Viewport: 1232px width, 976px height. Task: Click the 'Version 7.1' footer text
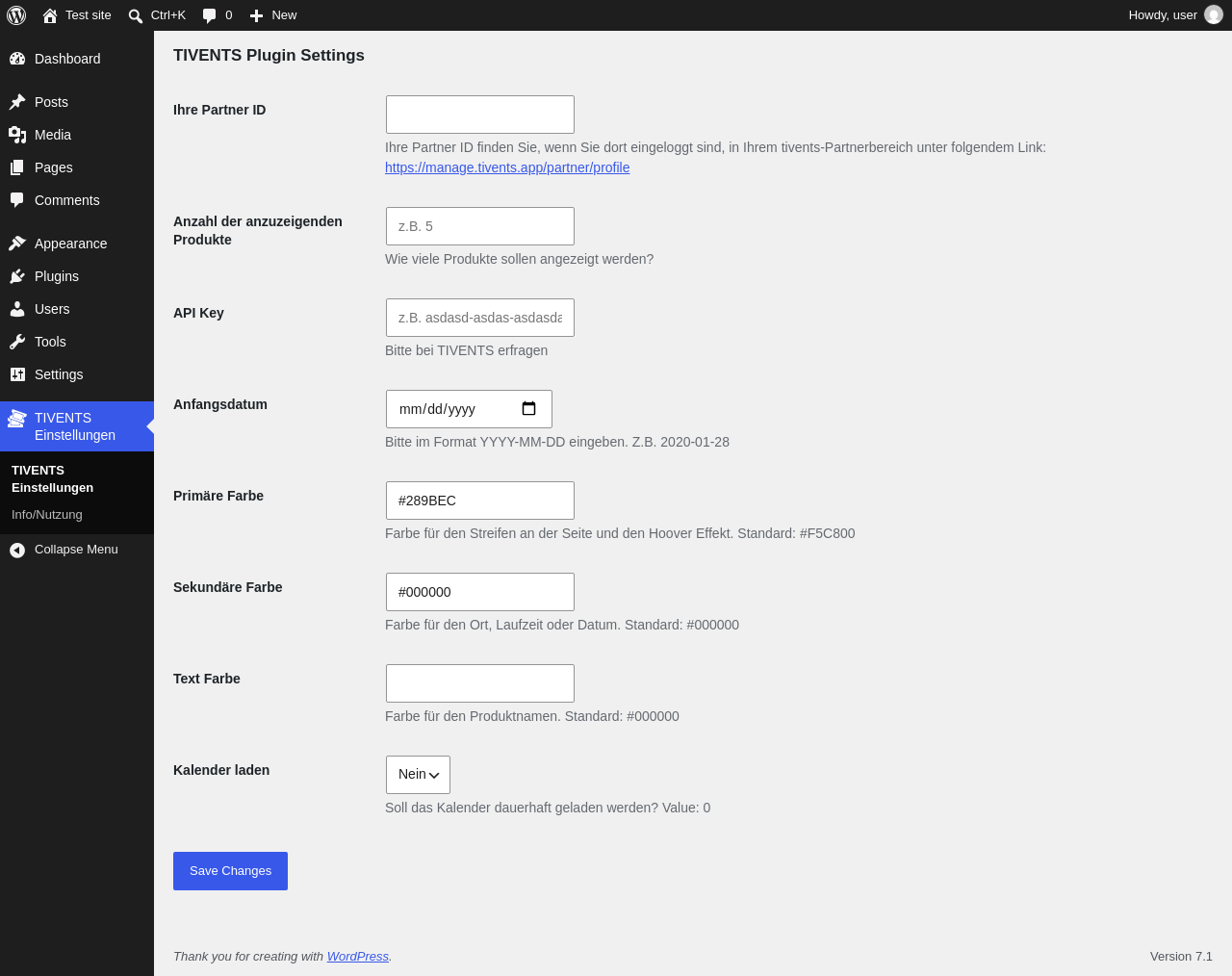[x=1181, y=957]
